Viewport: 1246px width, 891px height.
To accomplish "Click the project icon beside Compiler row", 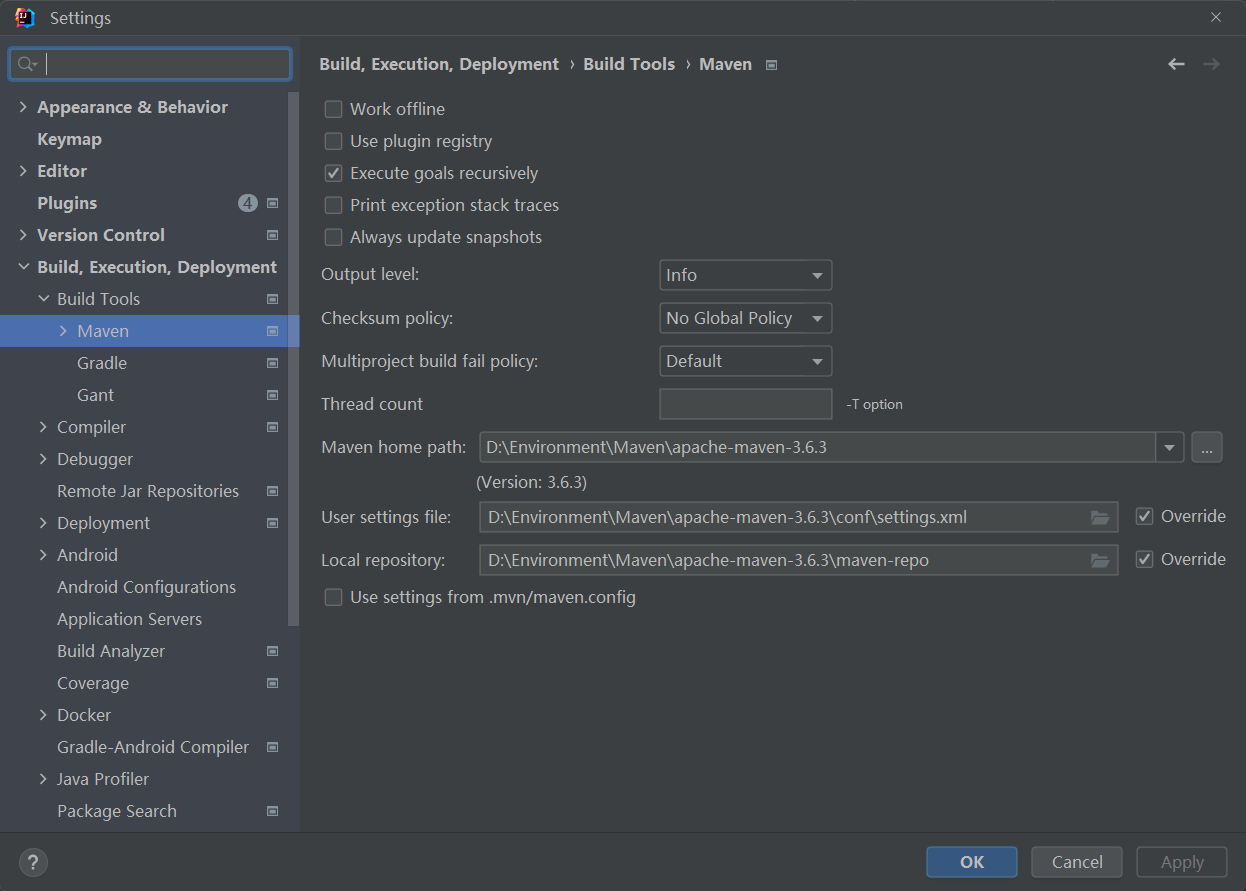I will (x=272, y=427).
